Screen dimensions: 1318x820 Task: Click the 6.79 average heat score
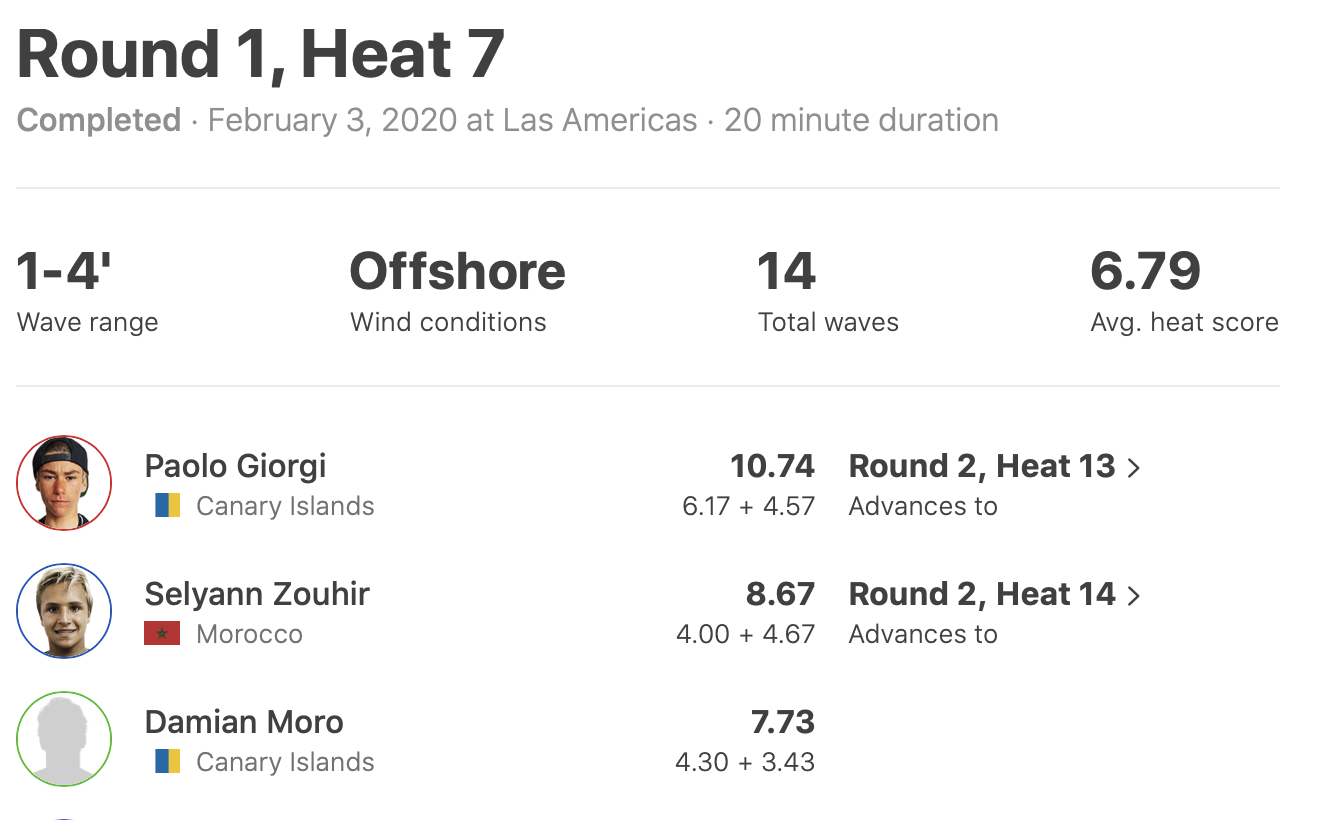(1145, 272)
